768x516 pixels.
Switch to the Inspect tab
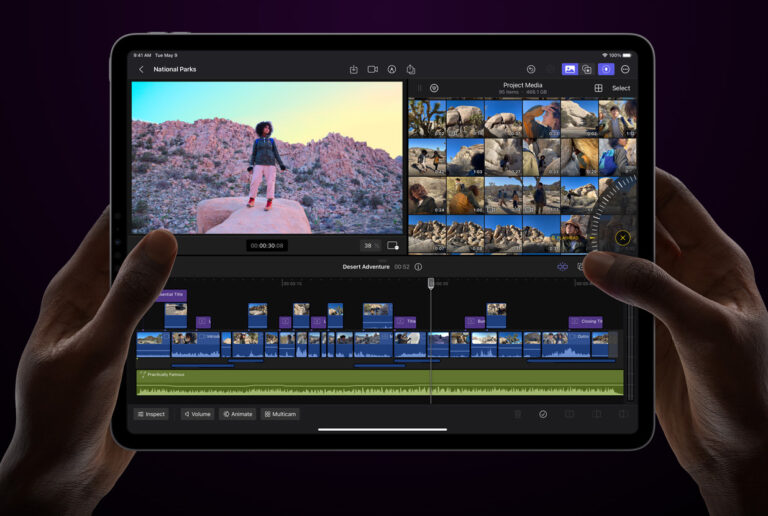[x=150, y=414]
